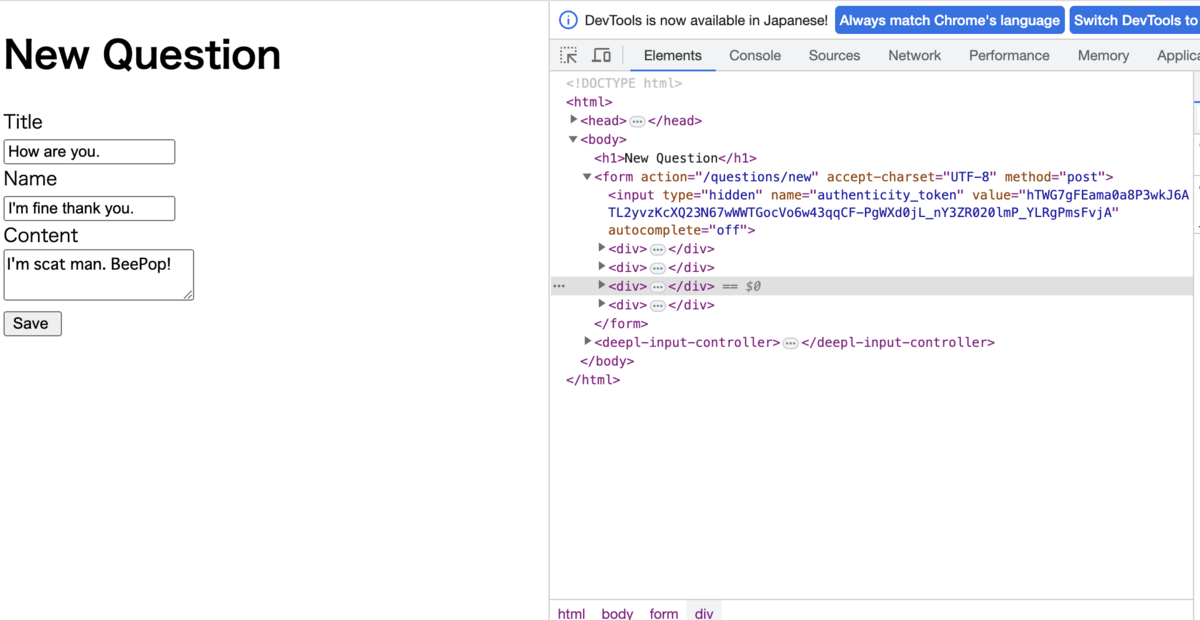1200x620 pixels.
Task: Click the Always match Chrome's language button
Action: pos(948,19)
